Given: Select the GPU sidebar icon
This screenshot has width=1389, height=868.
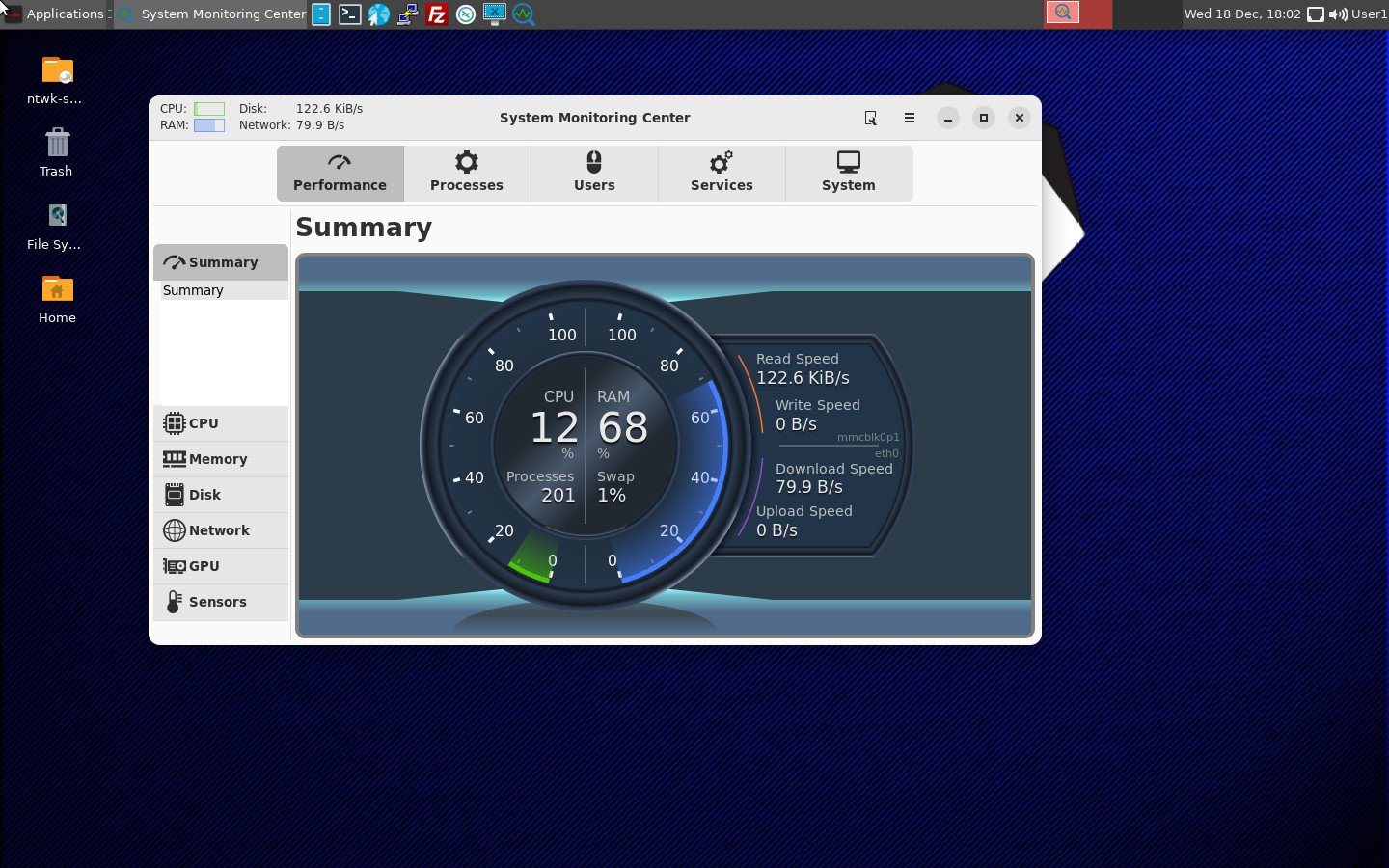Looking at the screenshot, I should (x=175, y=566).
